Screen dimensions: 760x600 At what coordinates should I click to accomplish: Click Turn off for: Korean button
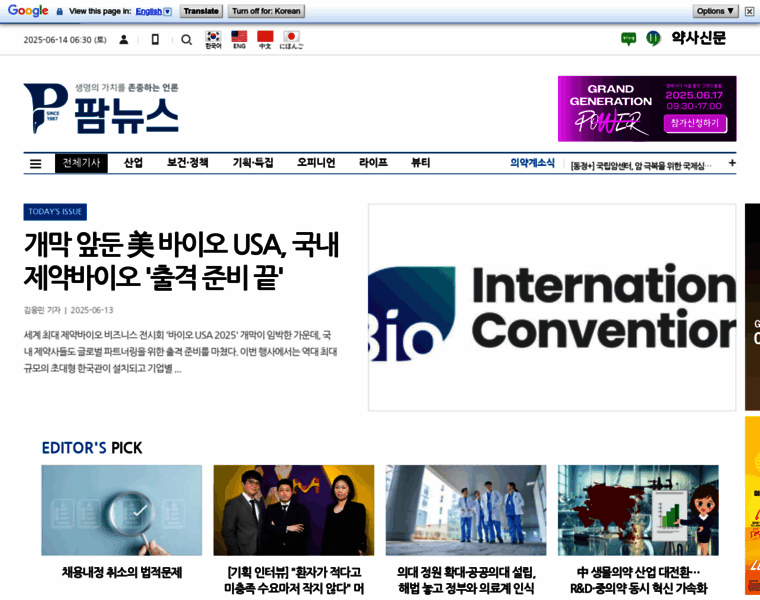click(266, 11)
